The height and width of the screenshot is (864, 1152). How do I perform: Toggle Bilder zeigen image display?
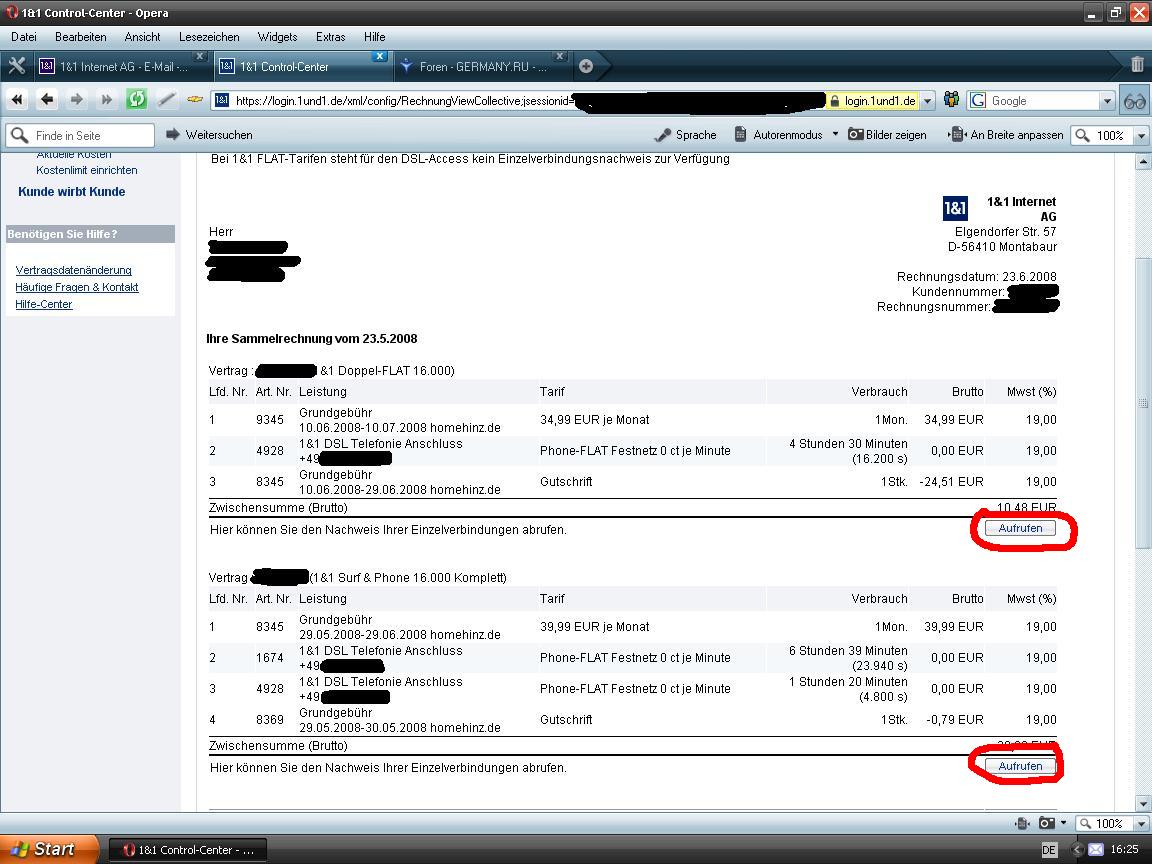[888, 135]
